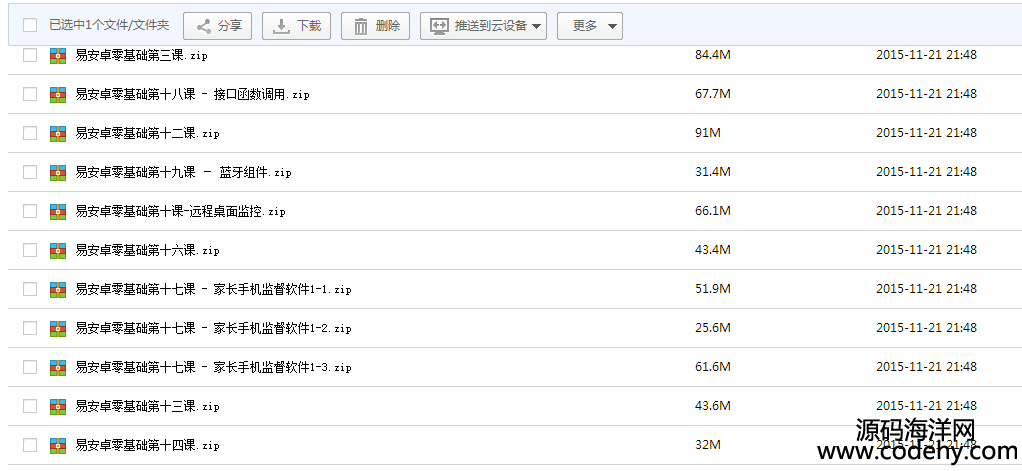1022x471 pixels.
Task: Click the zip icon beside 第十二课
Action: (x=58, y=134)
